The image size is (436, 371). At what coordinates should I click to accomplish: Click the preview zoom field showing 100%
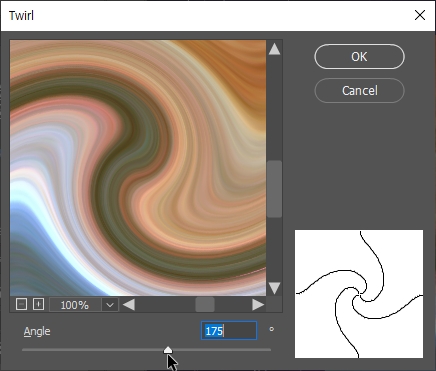[x=75, y=305]
